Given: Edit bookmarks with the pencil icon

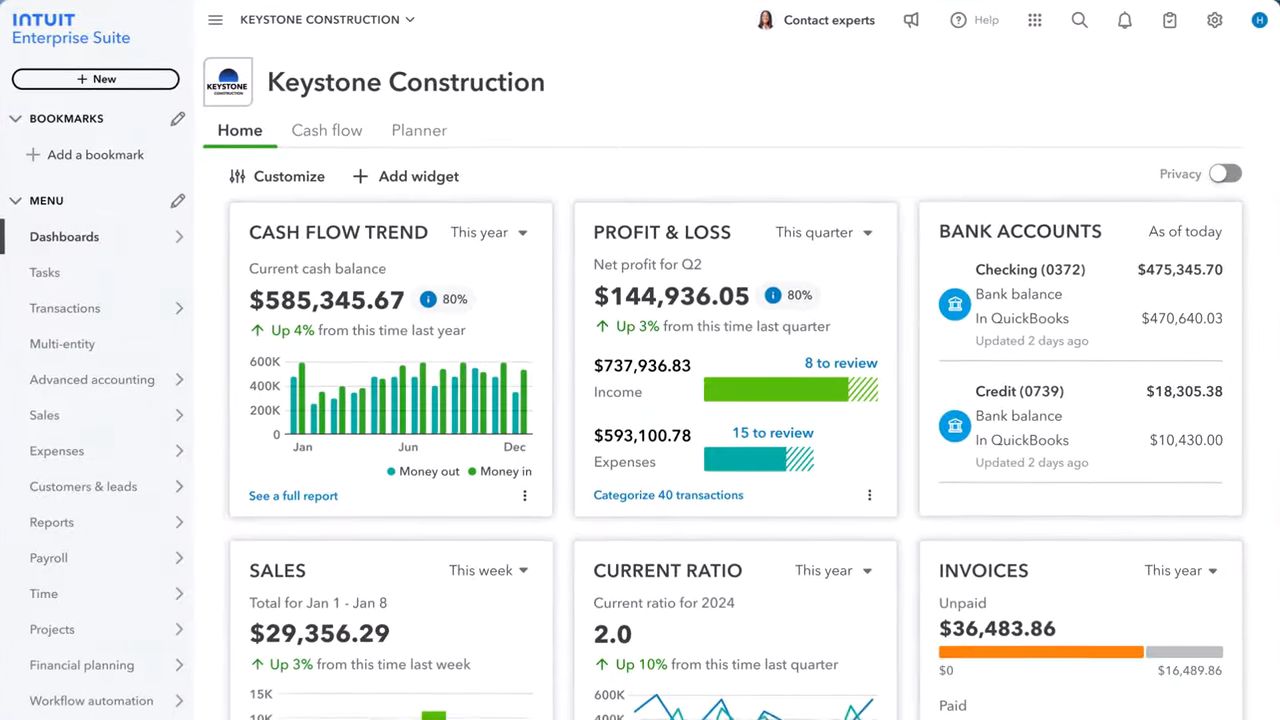Looking at the screenshot, I should [177, 119].
